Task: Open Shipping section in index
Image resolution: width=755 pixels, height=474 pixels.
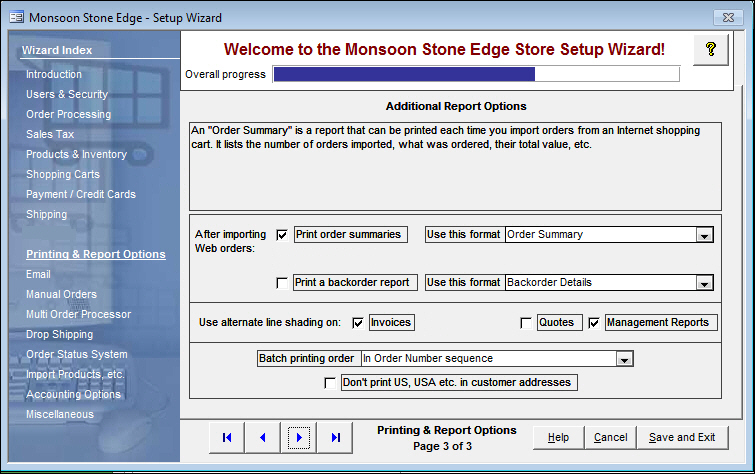Action: tap(47, 214)
